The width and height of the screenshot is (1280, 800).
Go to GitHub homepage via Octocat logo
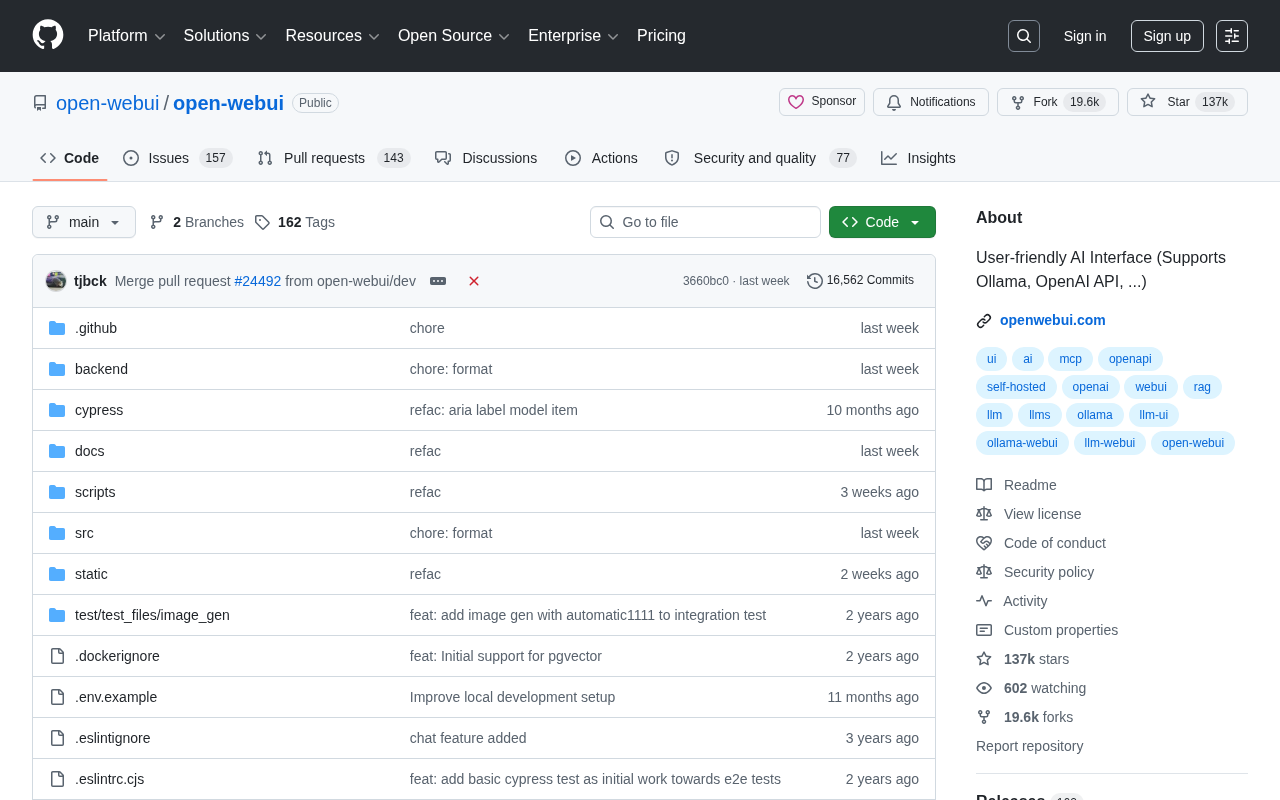pos(48,36)
